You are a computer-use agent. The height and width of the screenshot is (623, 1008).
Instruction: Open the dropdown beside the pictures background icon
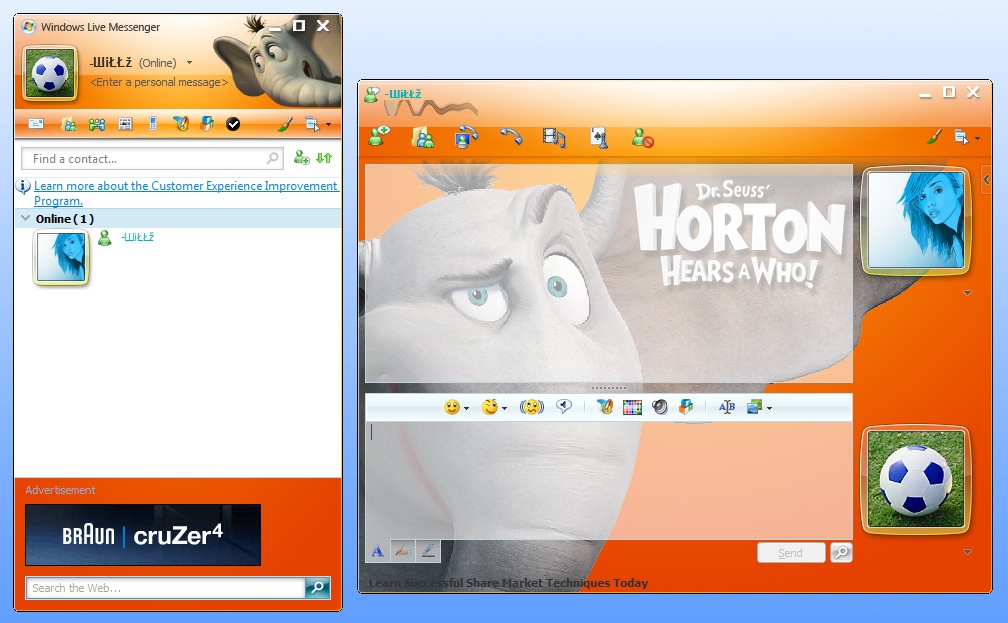coord(770,408)
